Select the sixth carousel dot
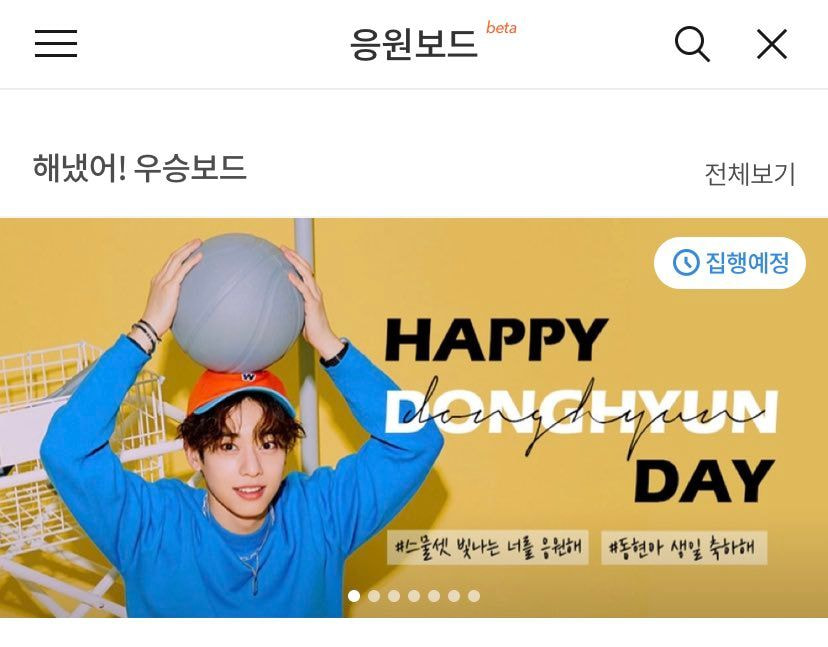 [x=454, y=596]
